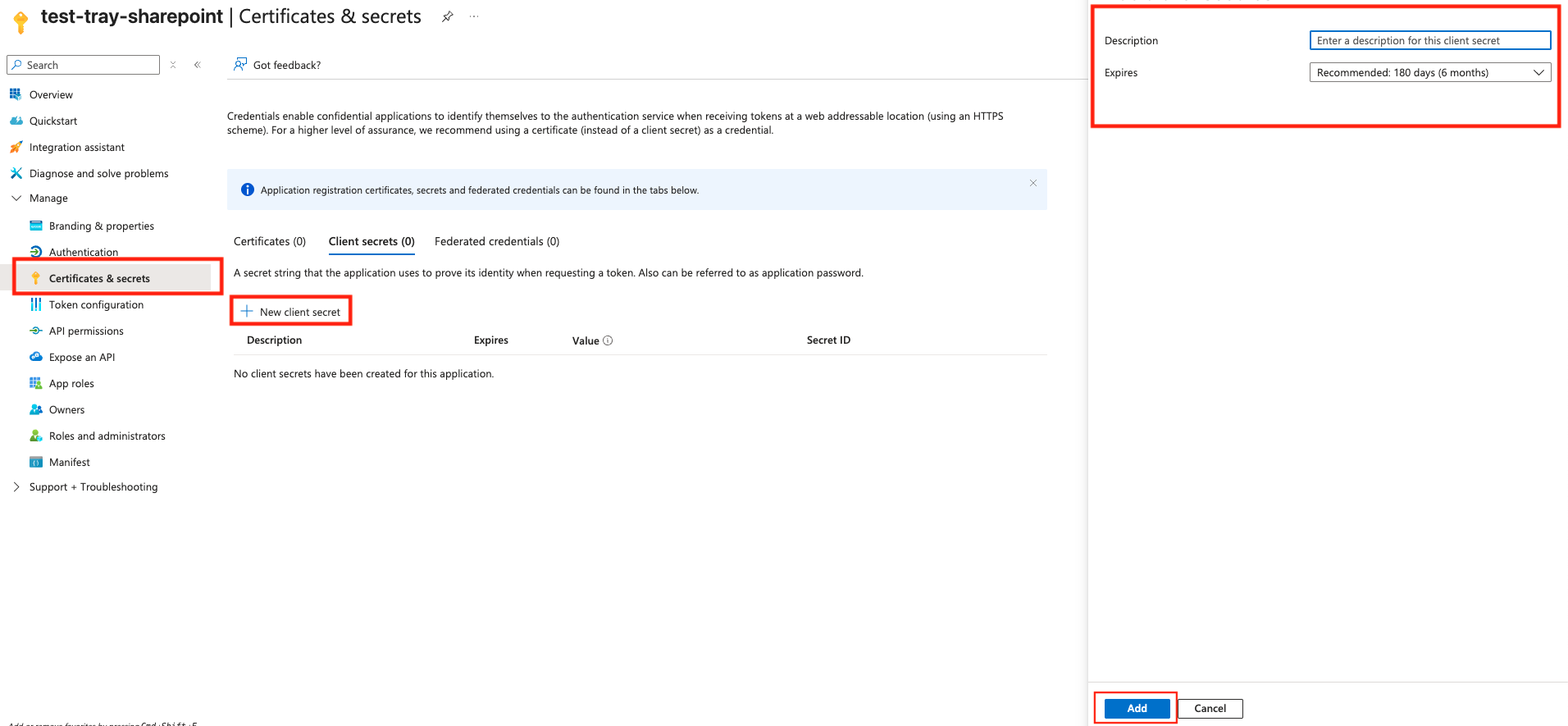Click the Manifest icon
This screenshot has width=1568, height=726.
tap(36, 462)
